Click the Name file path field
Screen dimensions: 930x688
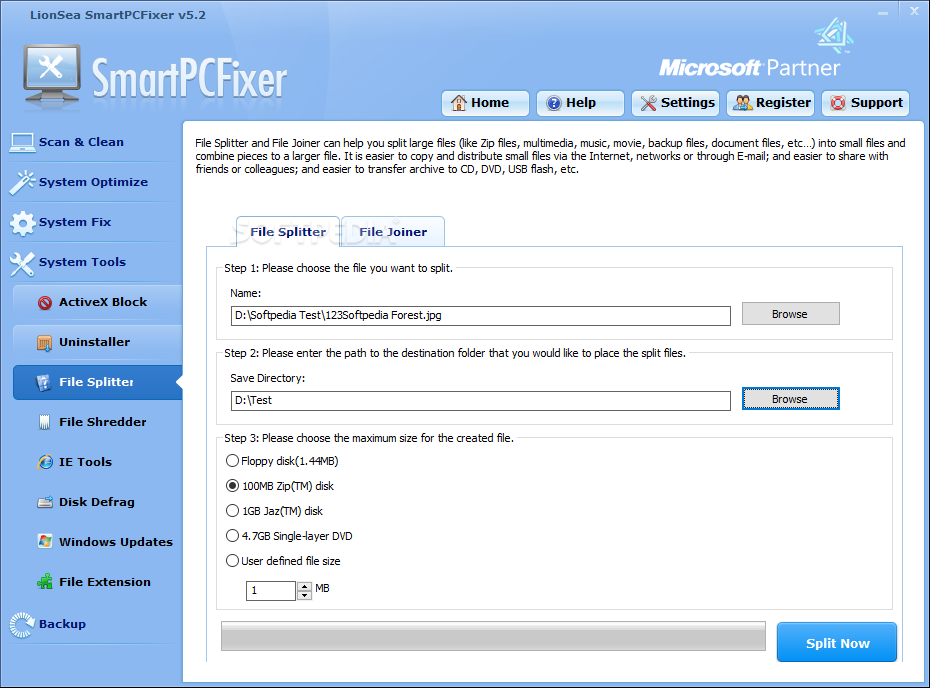pyautogui.click(x=480, y=316)
